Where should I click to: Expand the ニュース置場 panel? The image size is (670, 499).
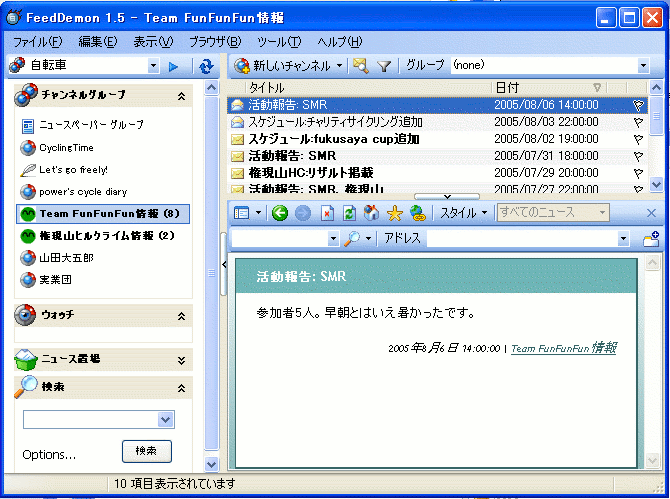point(181,360)
